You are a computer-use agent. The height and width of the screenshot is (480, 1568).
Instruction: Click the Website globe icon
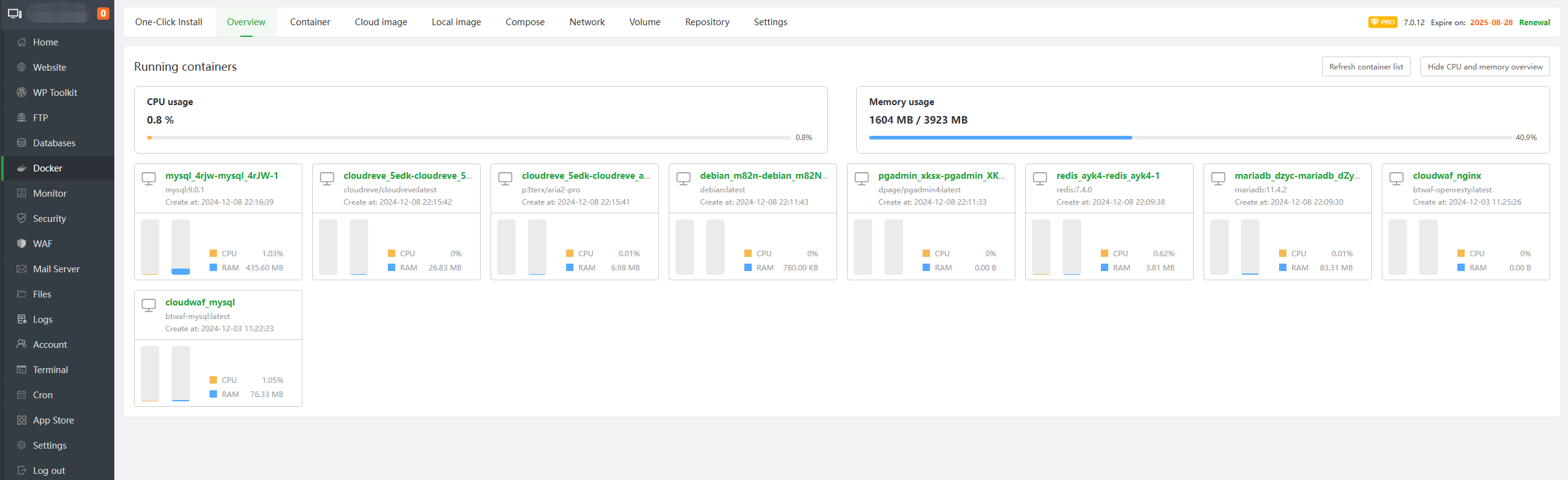(x=22, y=67)
